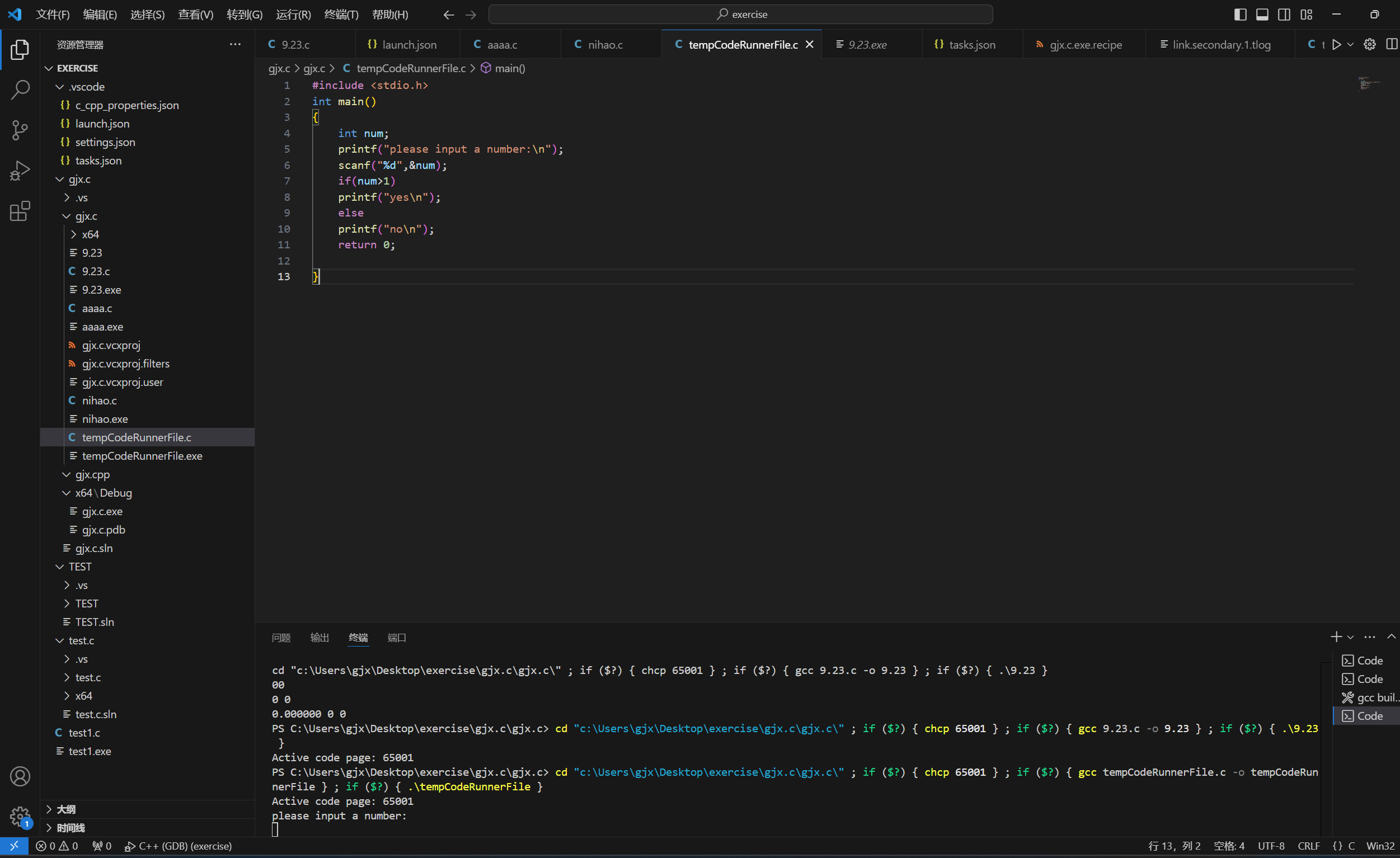Open the Manage gear icon bottom left
1400x858 pixels.
pyautogui.click(x=20, y=817)
